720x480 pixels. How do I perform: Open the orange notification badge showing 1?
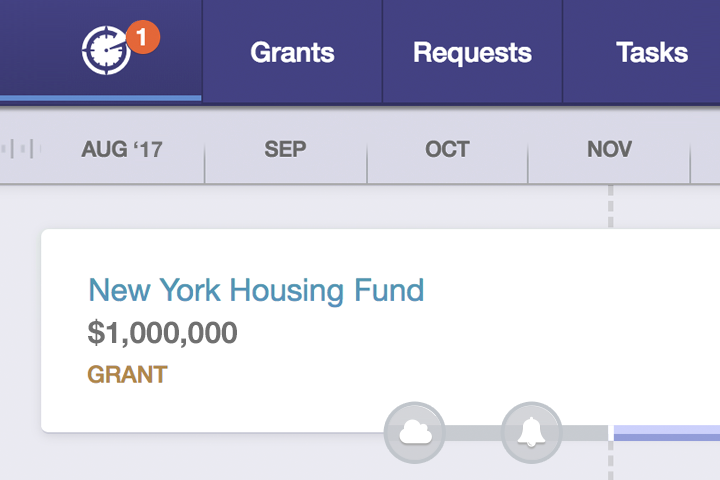click(144, 39)
